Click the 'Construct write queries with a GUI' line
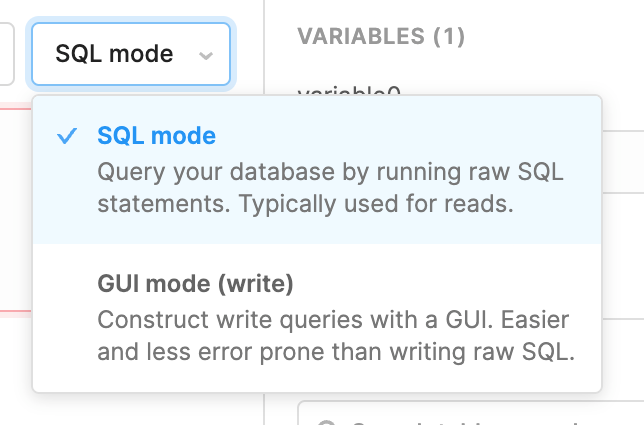 coord(333,320)
